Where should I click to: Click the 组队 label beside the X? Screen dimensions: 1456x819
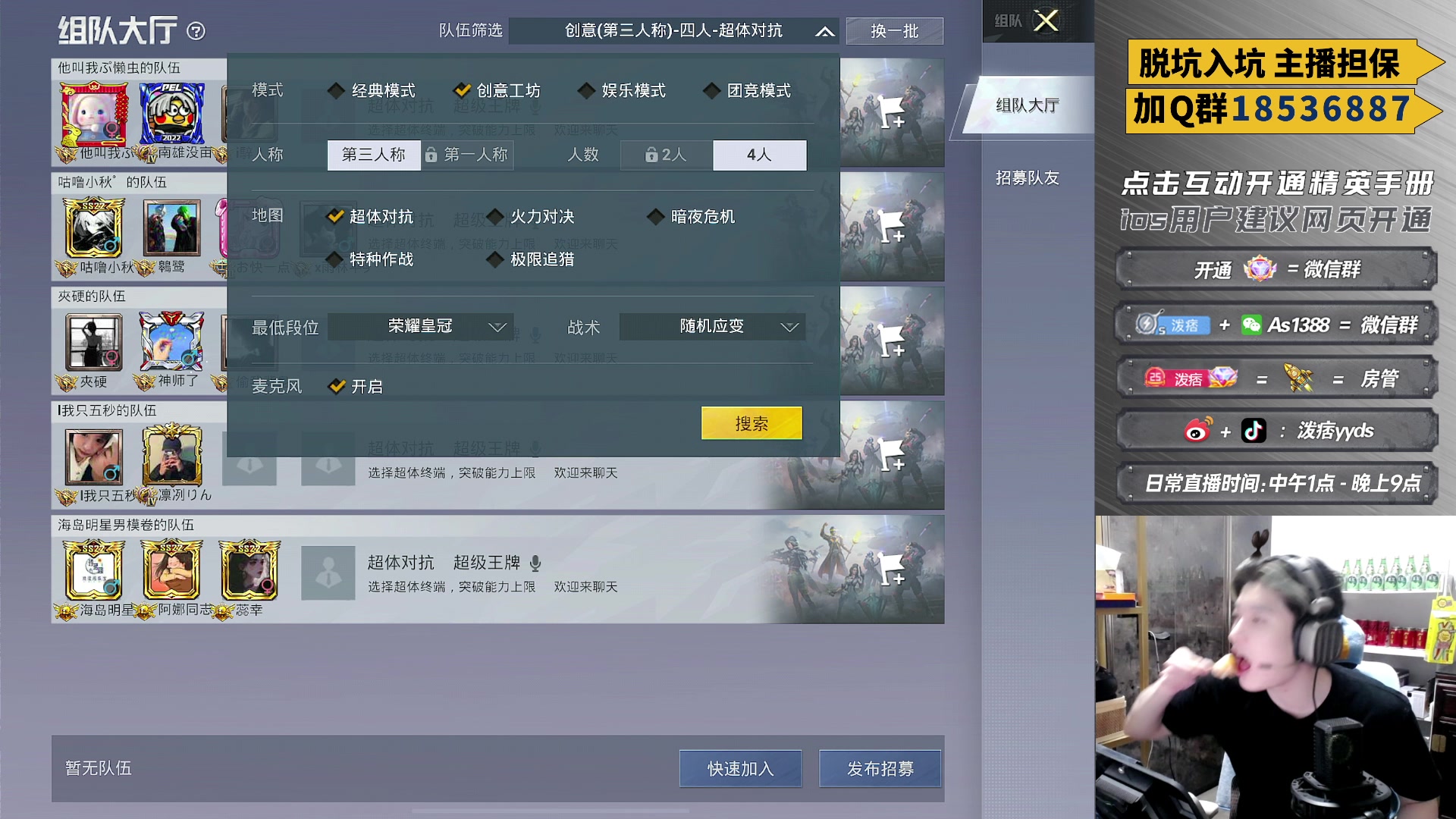click(x=1009, y=21)
